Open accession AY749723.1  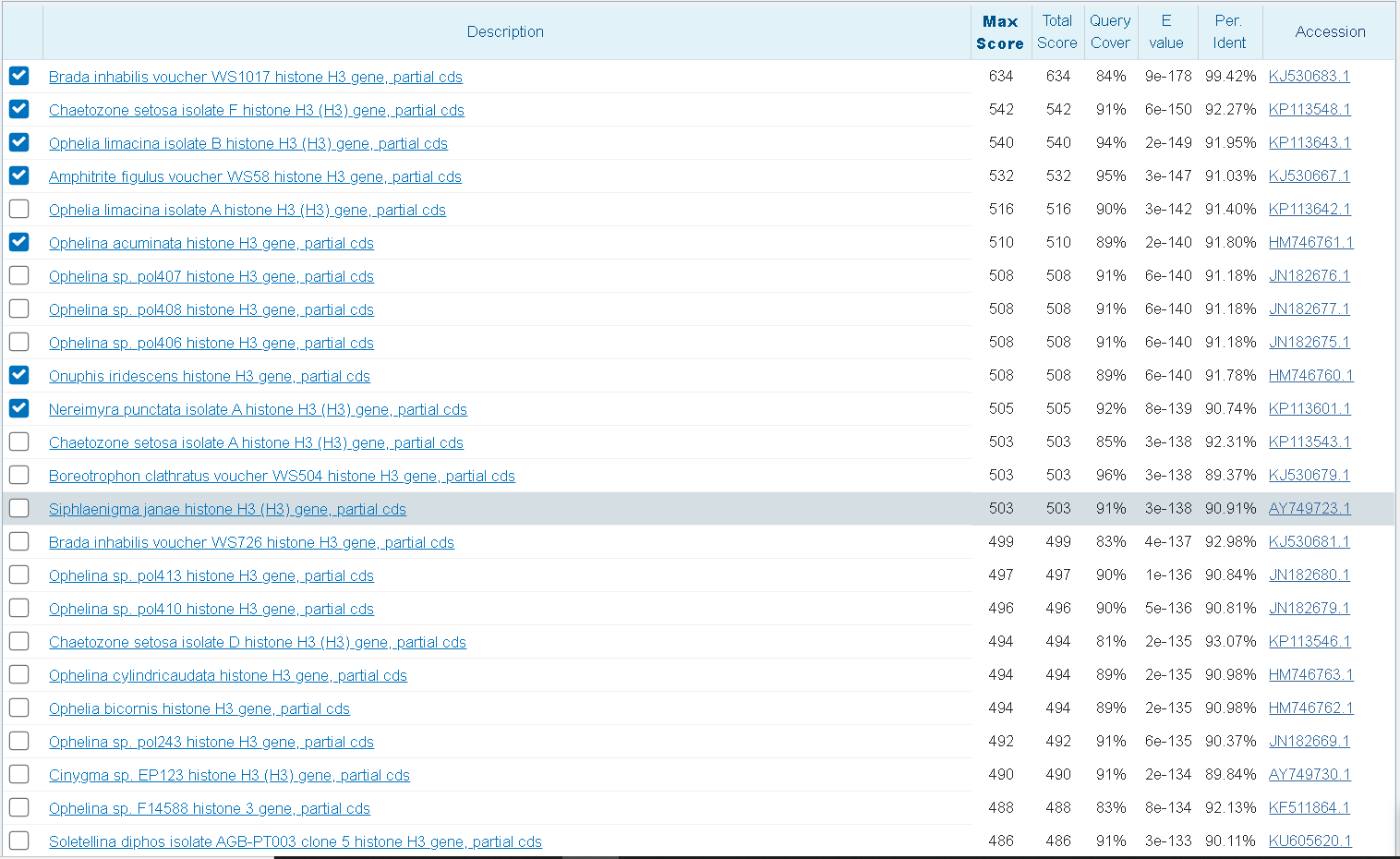pos(1309,508)
